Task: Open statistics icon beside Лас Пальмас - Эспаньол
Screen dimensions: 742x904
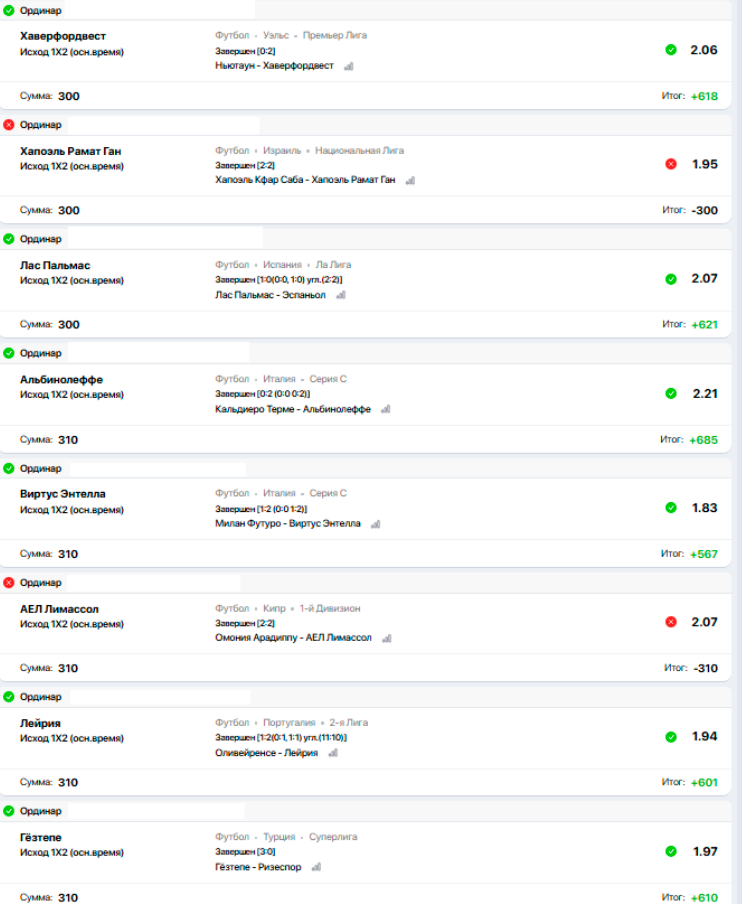Action: (341, 296)
